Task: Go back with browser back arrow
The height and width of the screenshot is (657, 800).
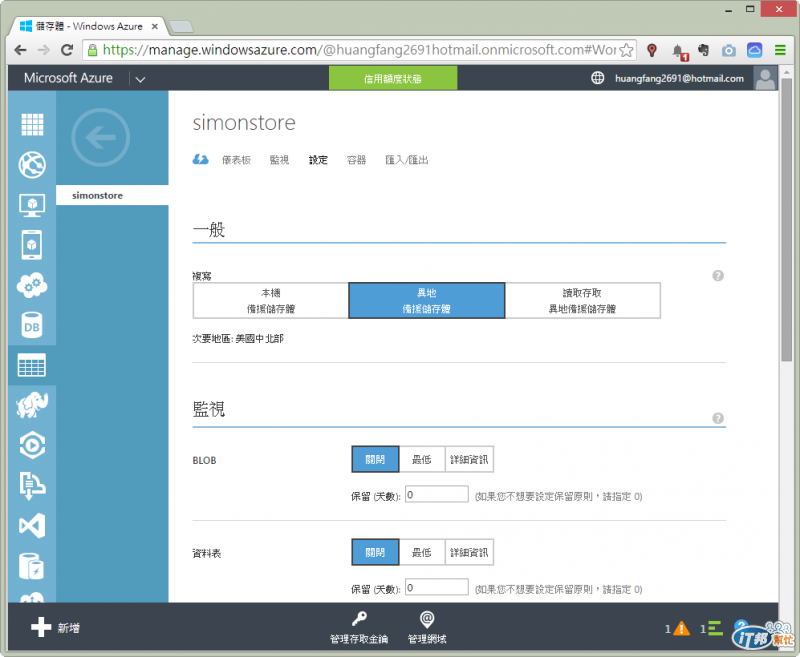Action: pos(20,50)
